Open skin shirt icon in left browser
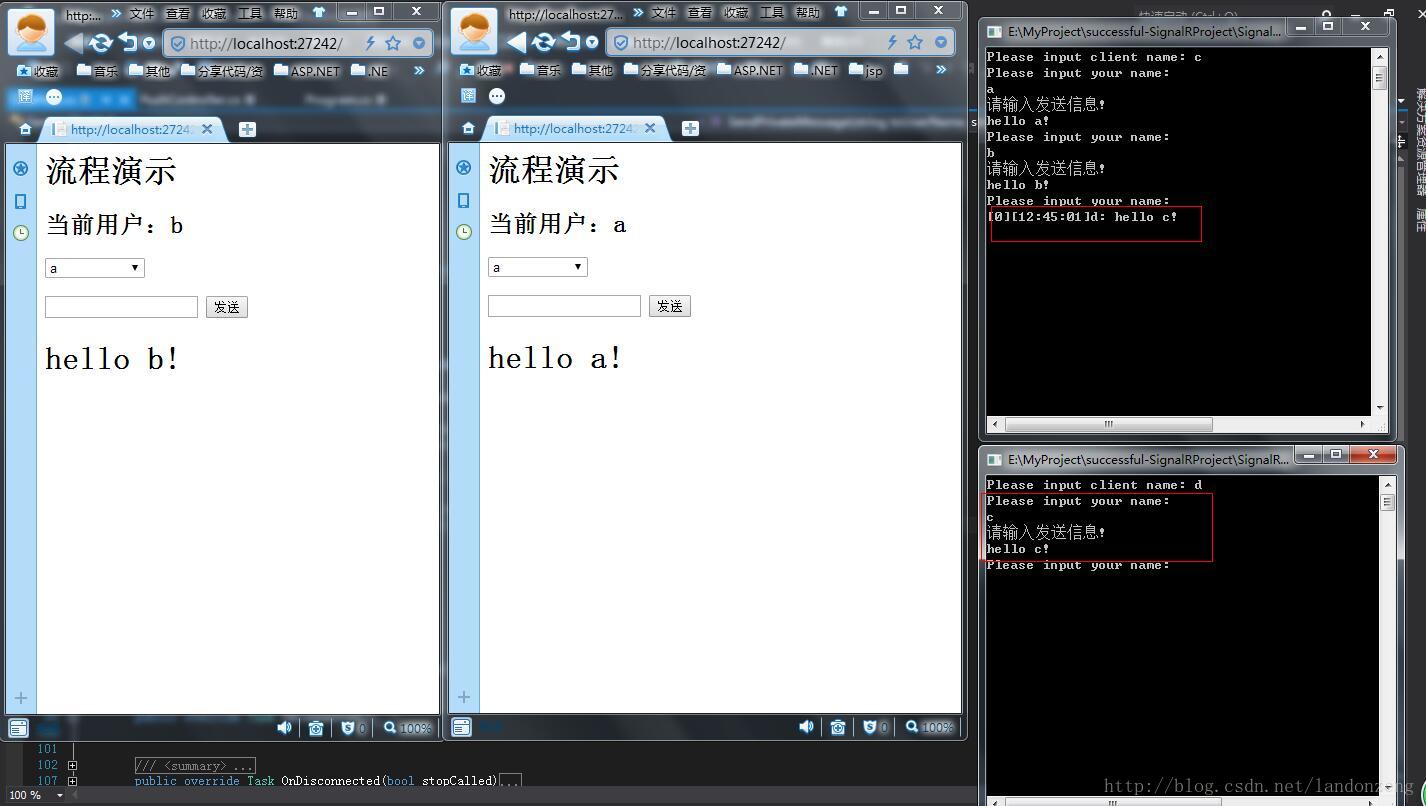Screen dimensions: 1426x806 point(319,13)
